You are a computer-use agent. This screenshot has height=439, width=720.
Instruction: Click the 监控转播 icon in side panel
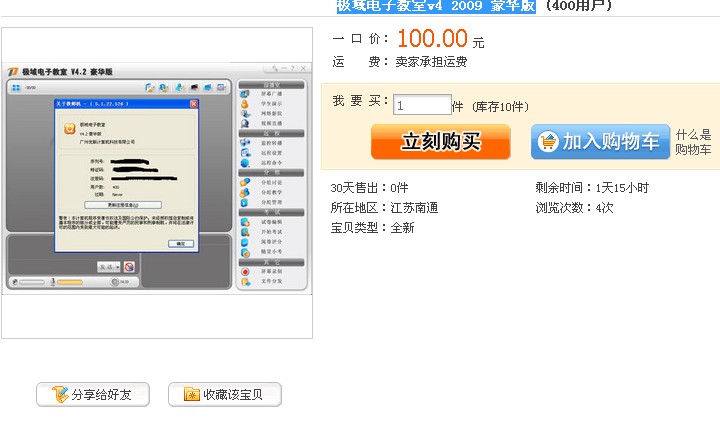point(246,143)
